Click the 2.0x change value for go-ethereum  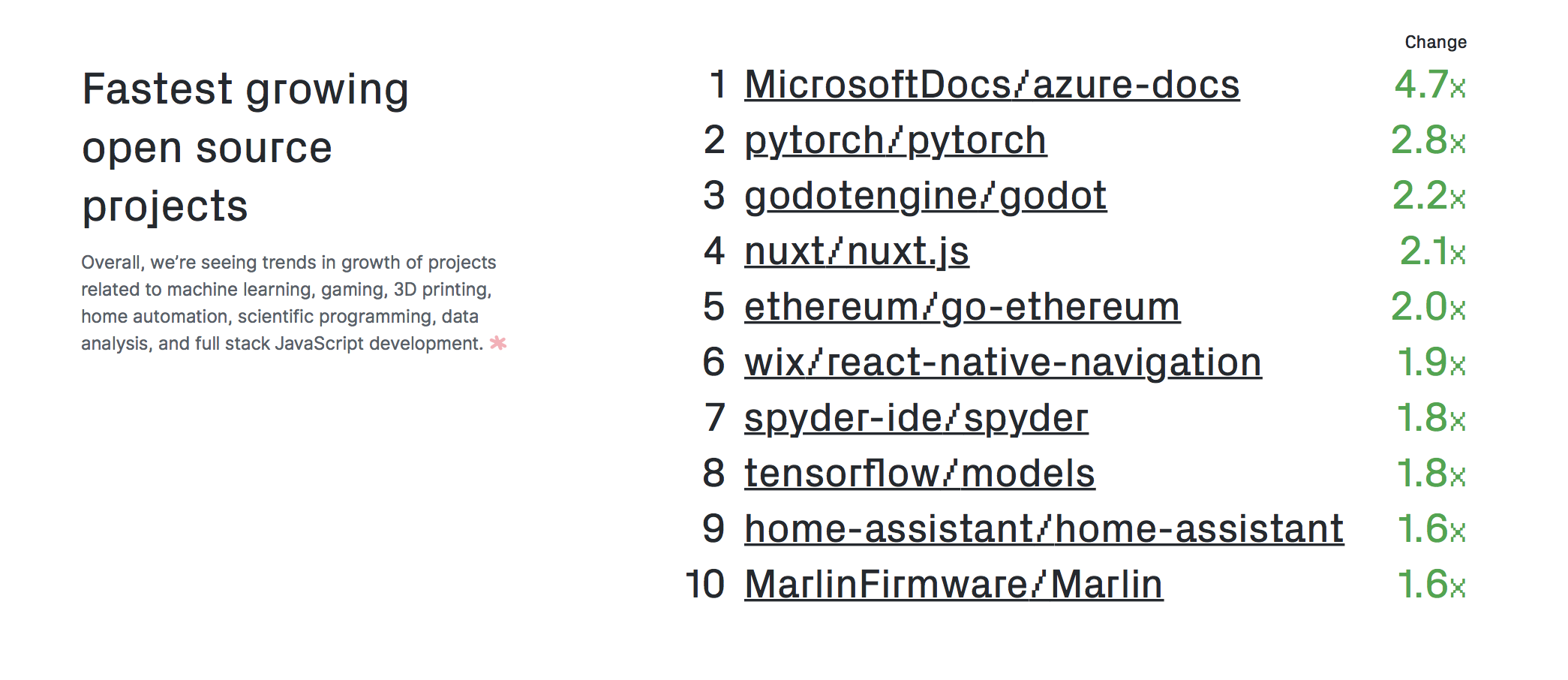(1428, 307)
